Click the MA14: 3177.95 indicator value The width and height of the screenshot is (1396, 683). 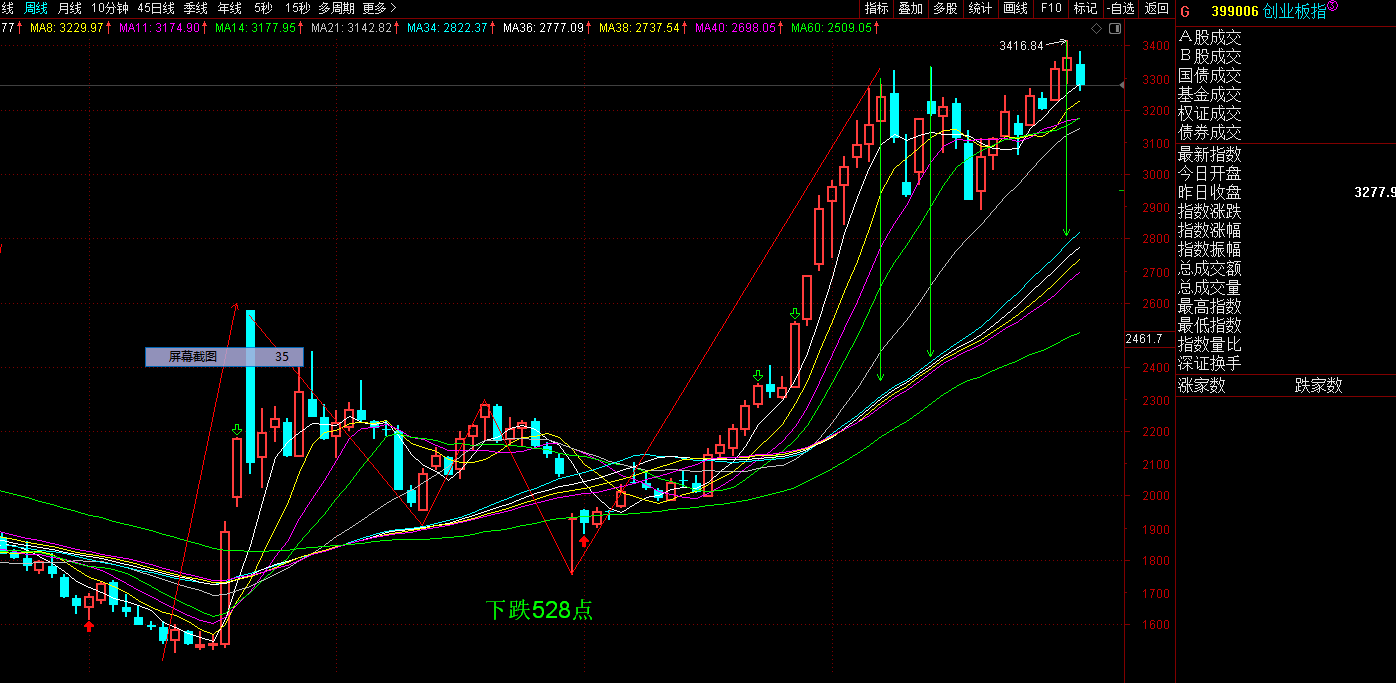(x=257, y=27)
